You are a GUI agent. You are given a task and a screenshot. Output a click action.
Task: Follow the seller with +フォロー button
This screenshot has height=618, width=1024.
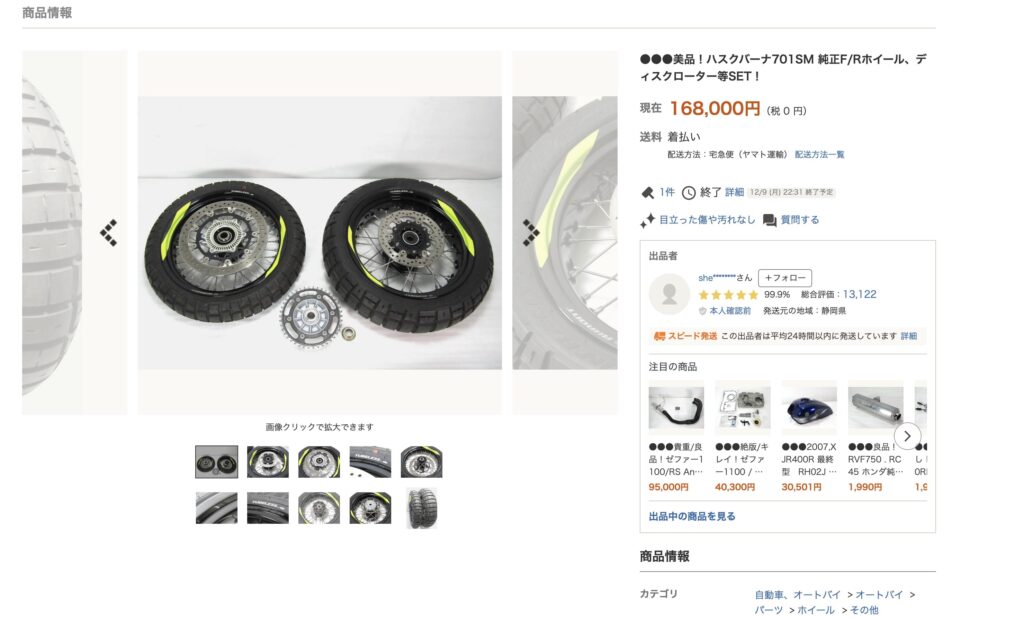[x=785, y=278]
